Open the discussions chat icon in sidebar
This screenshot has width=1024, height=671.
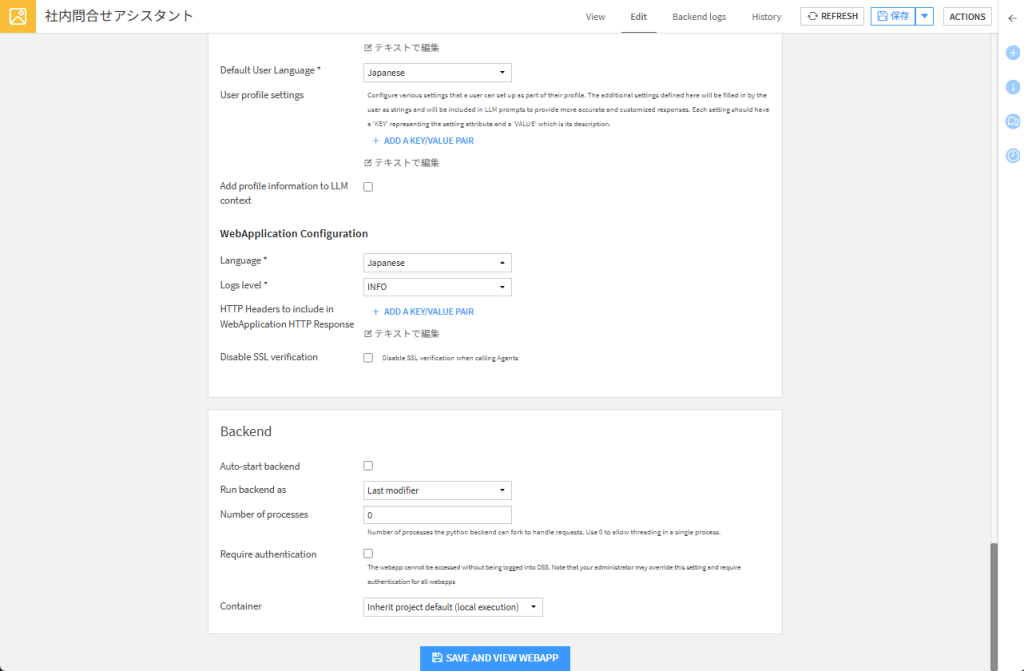pyautogui.click(x=1012, y=121)
